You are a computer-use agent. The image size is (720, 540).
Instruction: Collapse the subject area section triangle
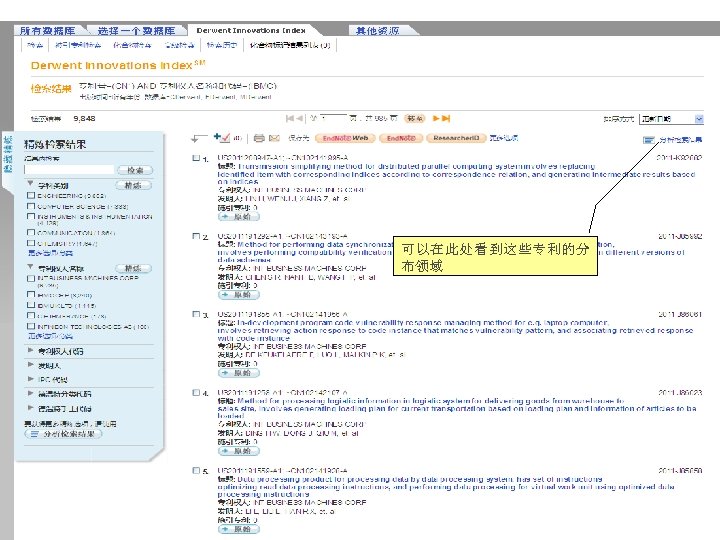[30, 184]
